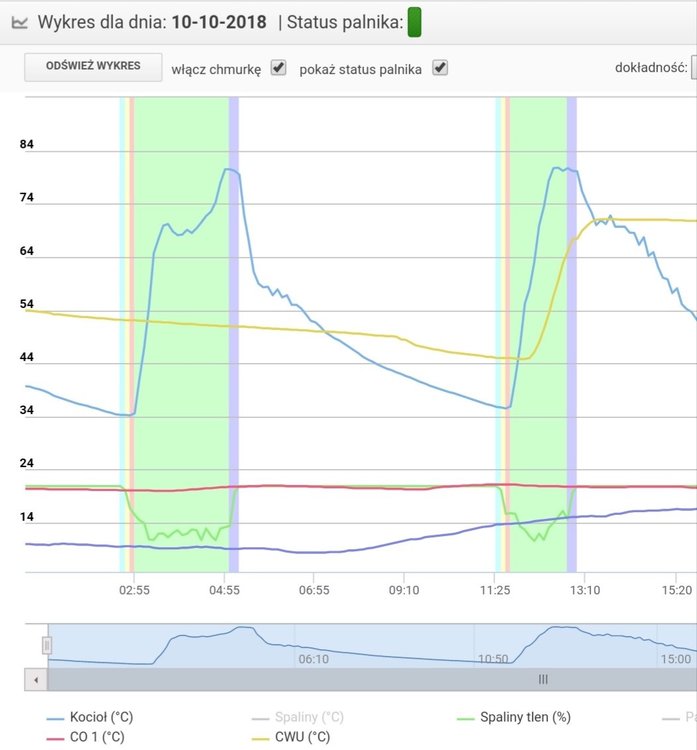Image resolution: width=697 pixels, height=750 pixels.
Task: Click the 10-10-2018 date in the header
Action: [x=219, y=21]
